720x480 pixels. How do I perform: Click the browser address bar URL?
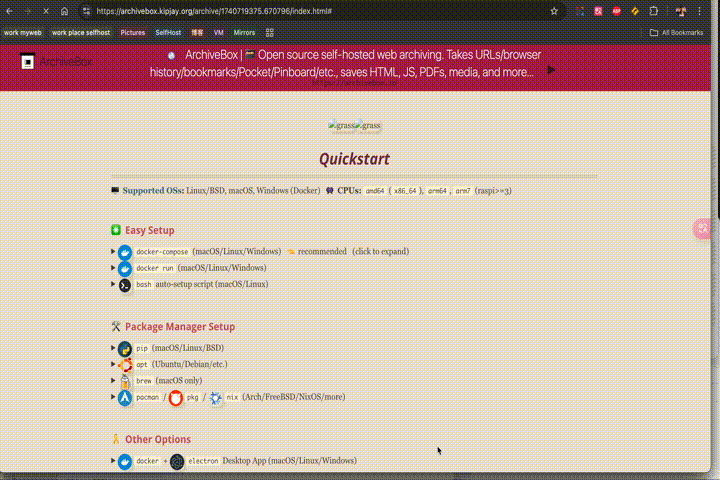tap(214, 11)
